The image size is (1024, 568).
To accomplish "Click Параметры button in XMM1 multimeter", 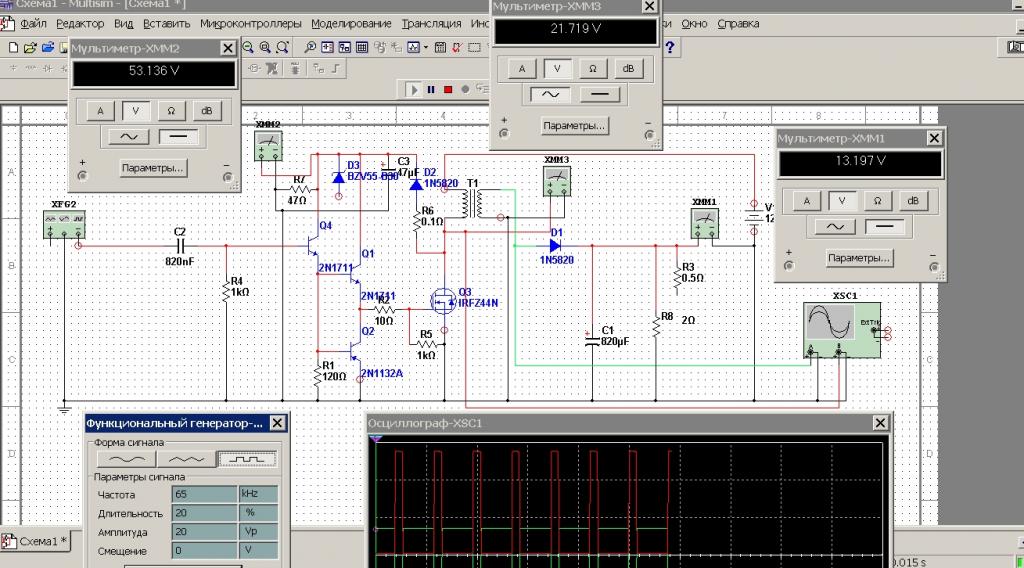I will click(859, 258).
